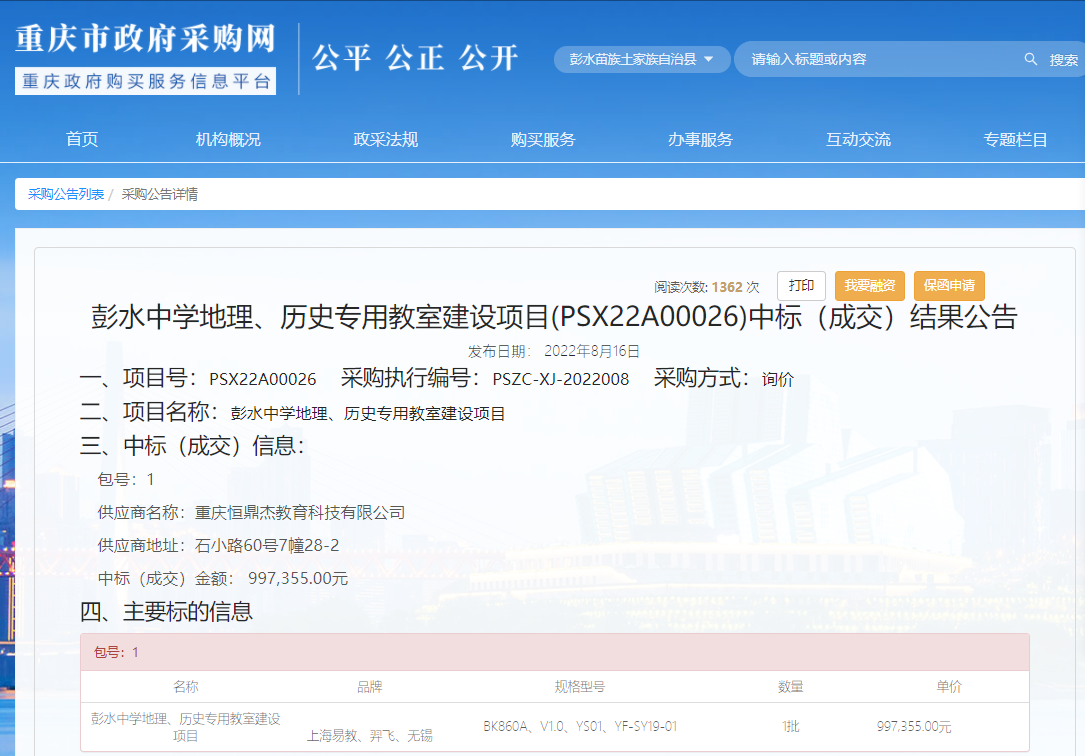1085x756 pixels.
Task: Click the 重庆政府购买服务信息平台 banner
Action: pos(145,81)
